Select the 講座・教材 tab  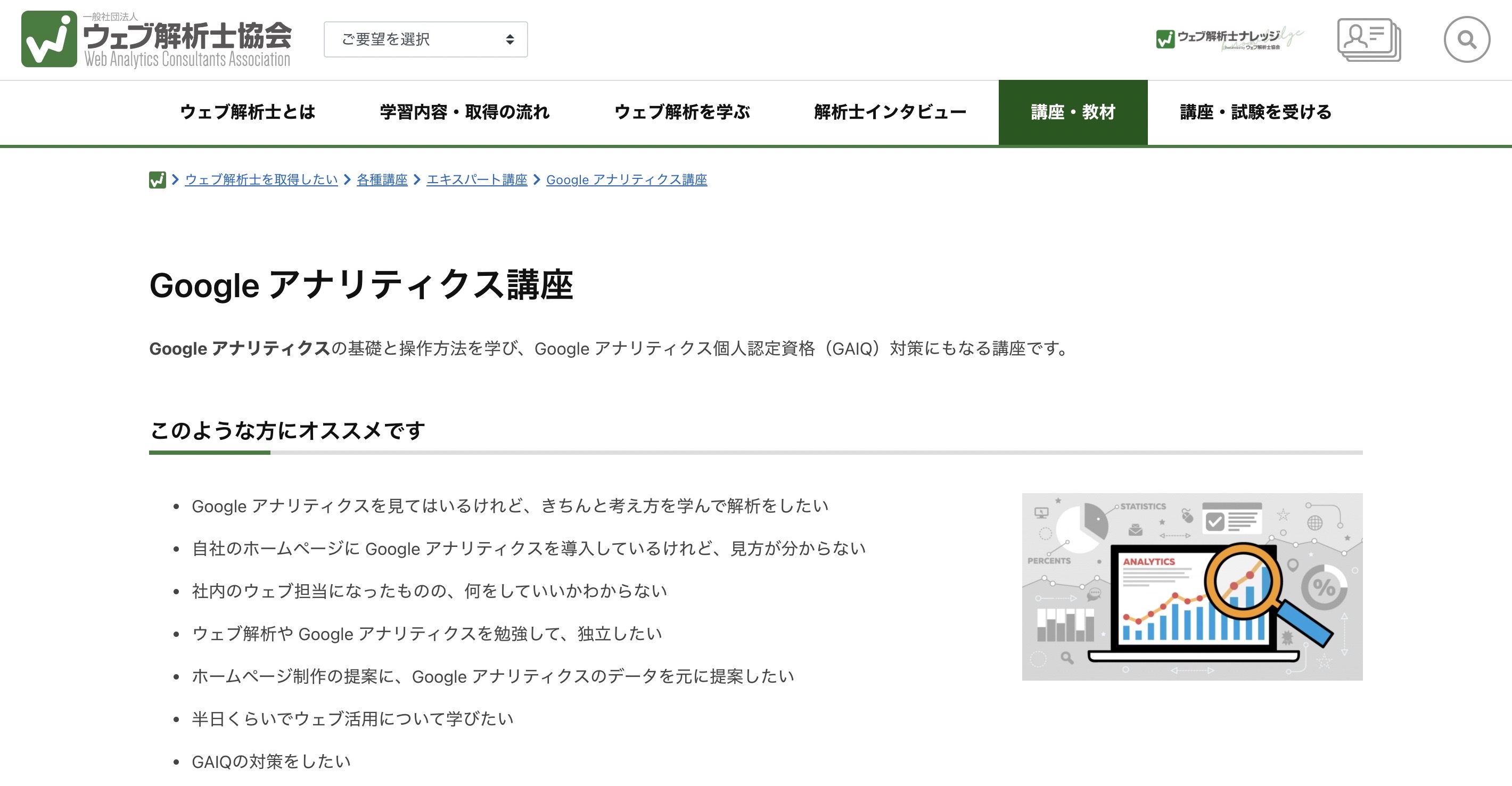tap(1073, 112)
